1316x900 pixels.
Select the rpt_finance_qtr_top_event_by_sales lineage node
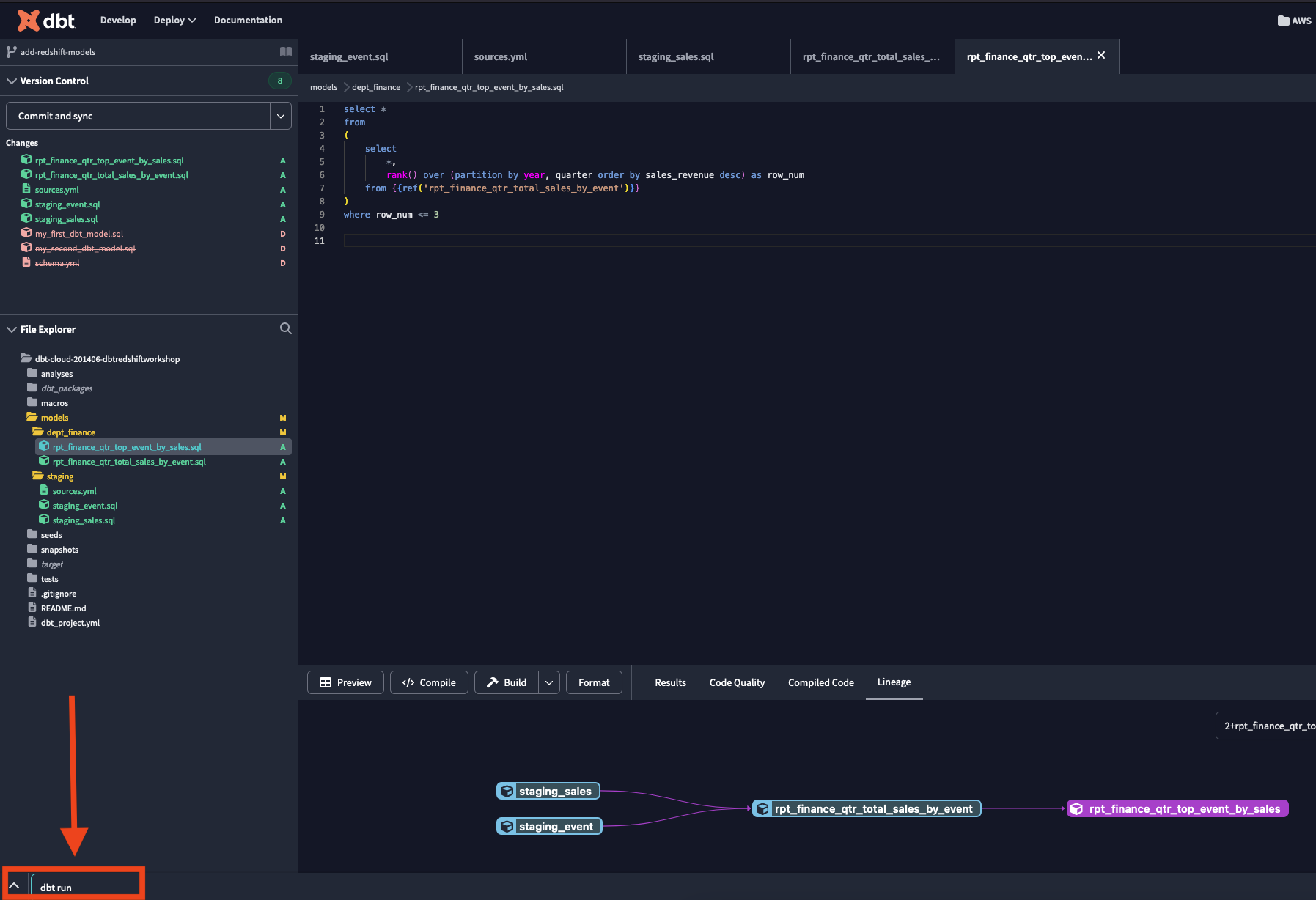(x=1177, y=809)
